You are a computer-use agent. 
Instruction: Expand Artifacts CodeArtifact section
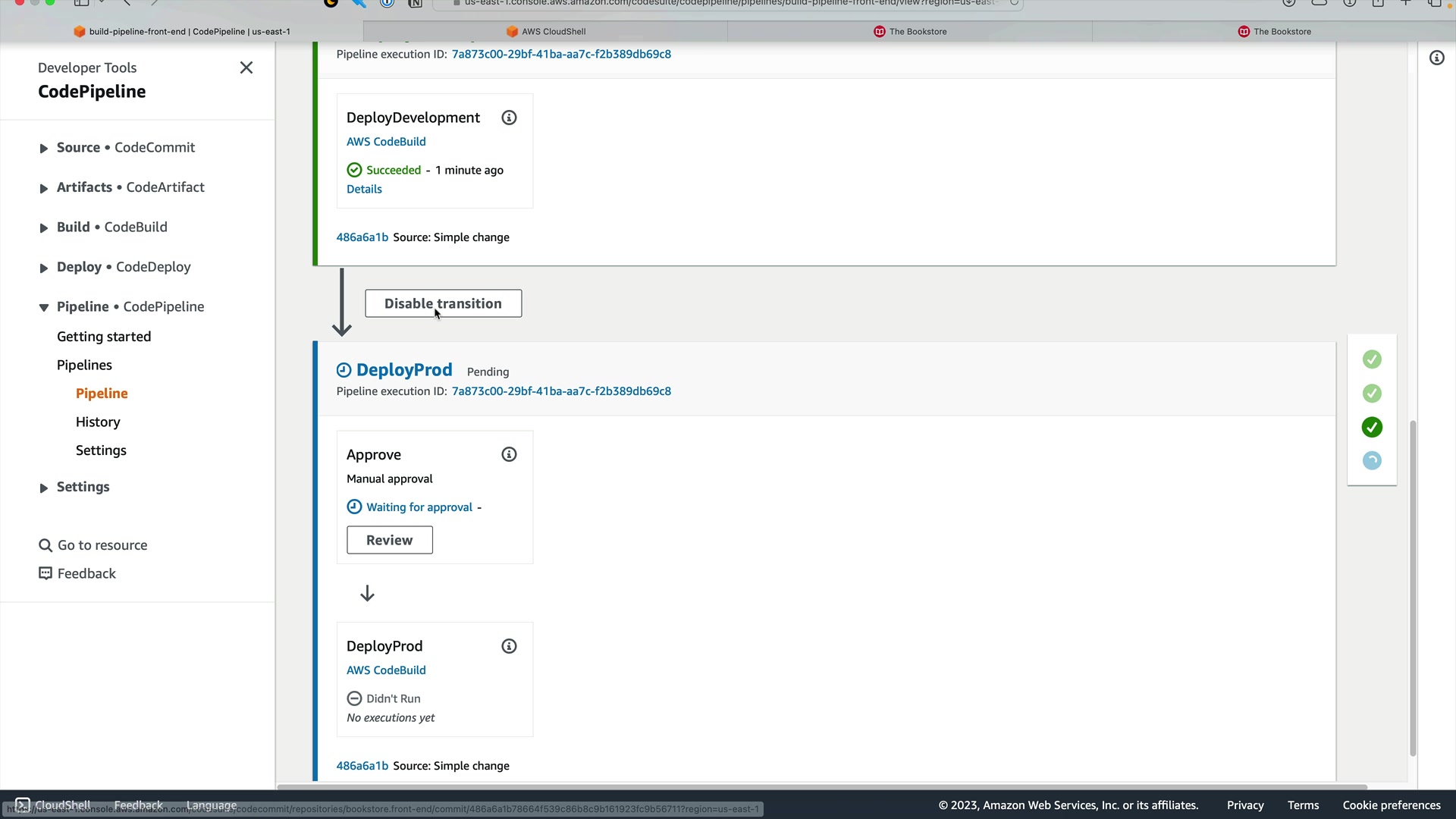tap(44, 188)
